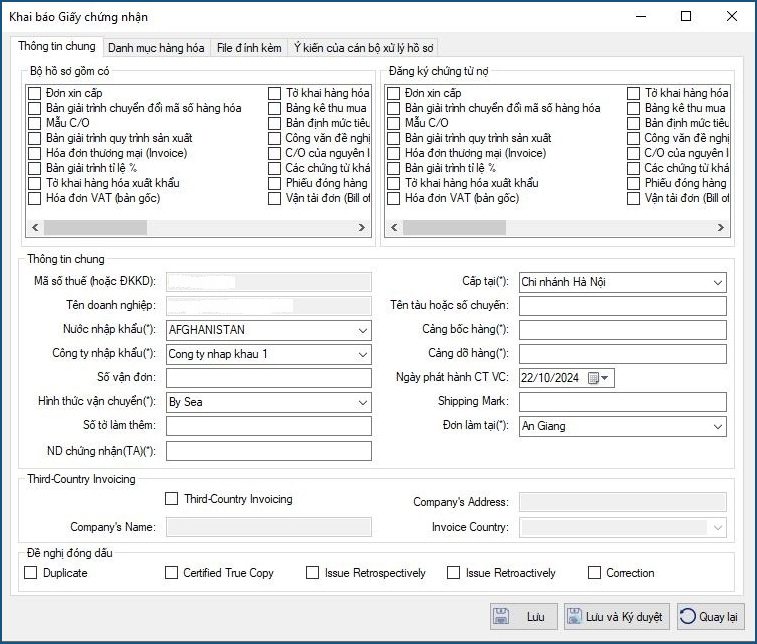Screen dimensions: 757x644
Task: Tick the Duplicate stamp option
Action: tap(30, 573)
